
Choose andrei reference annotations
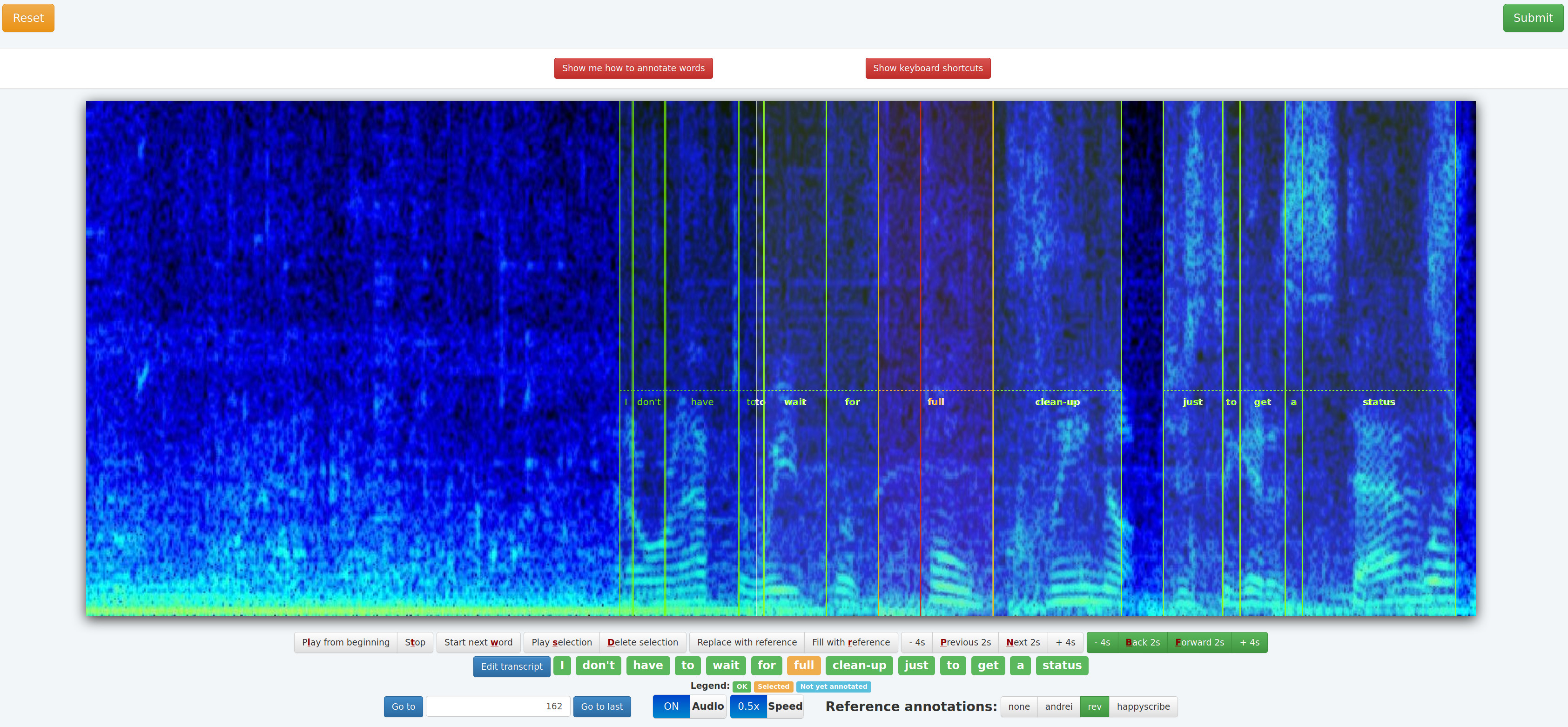coord(1058,707)
